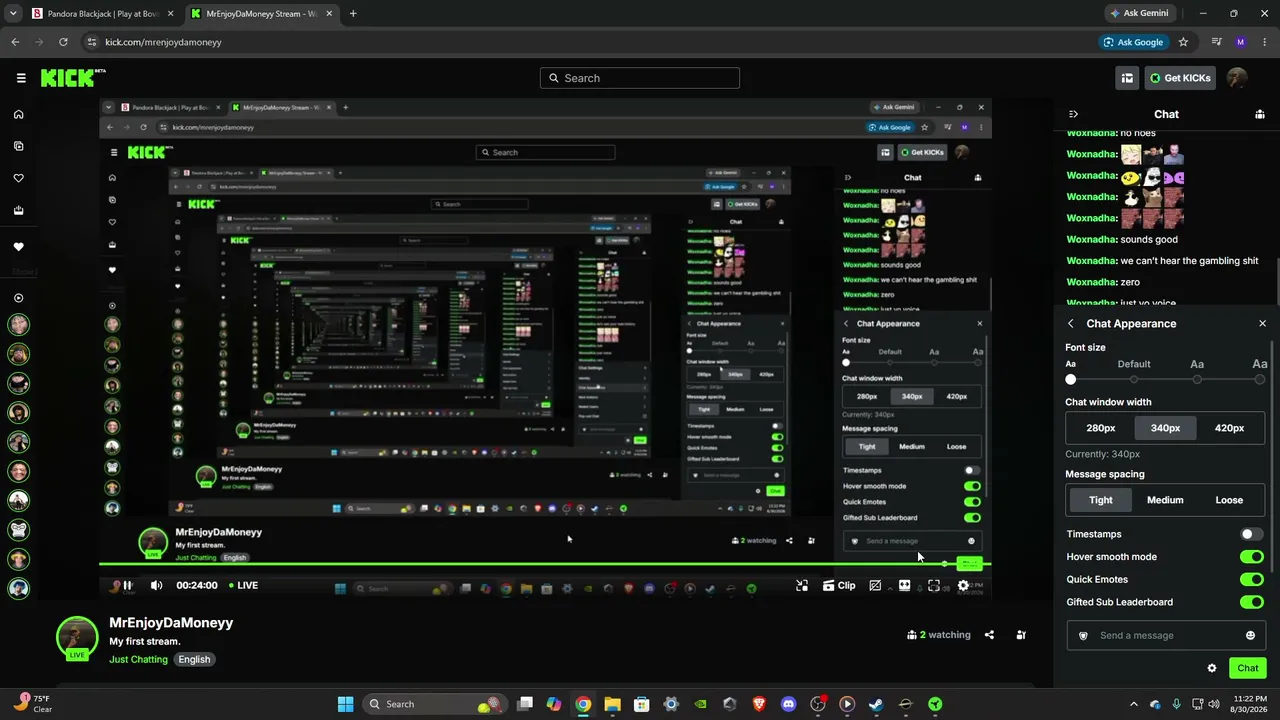Viewport: 1280px width, 720px height.
Task: Show hidden system tray icons
Action: 1133,704
